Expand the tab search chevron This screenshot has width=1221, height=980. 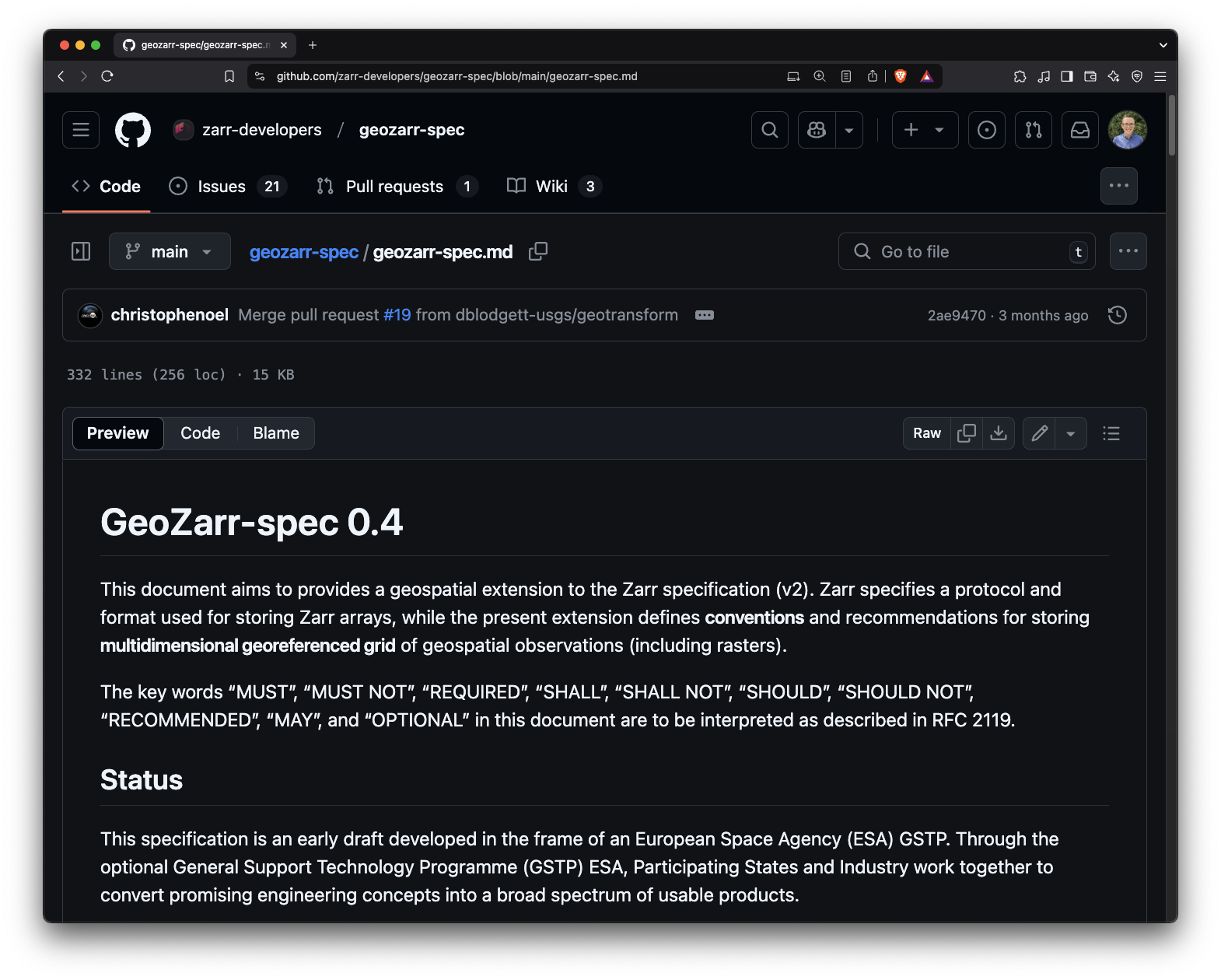click(x=1163, y=45)
